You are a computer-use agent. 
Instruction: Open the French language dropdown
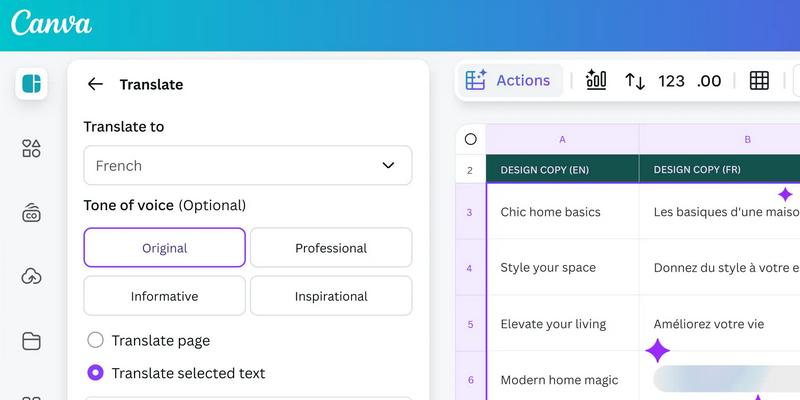point(247,165)
